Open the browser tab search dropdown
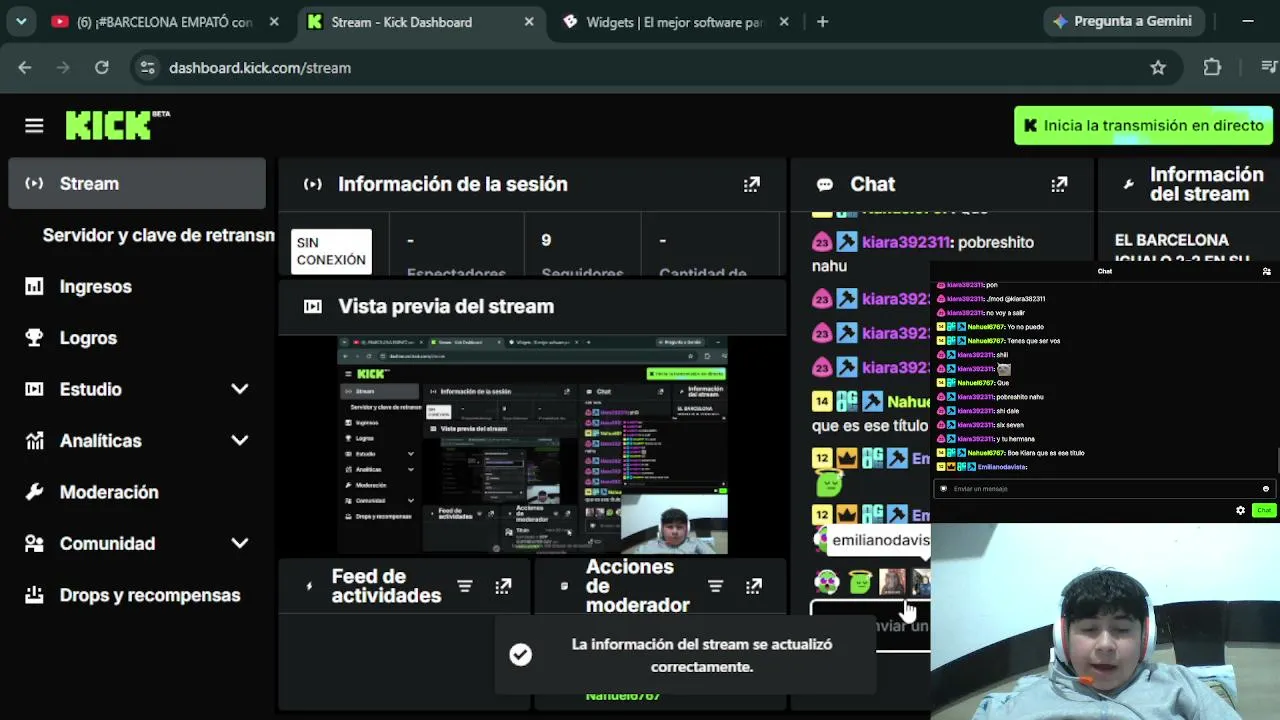 [21, 22]
